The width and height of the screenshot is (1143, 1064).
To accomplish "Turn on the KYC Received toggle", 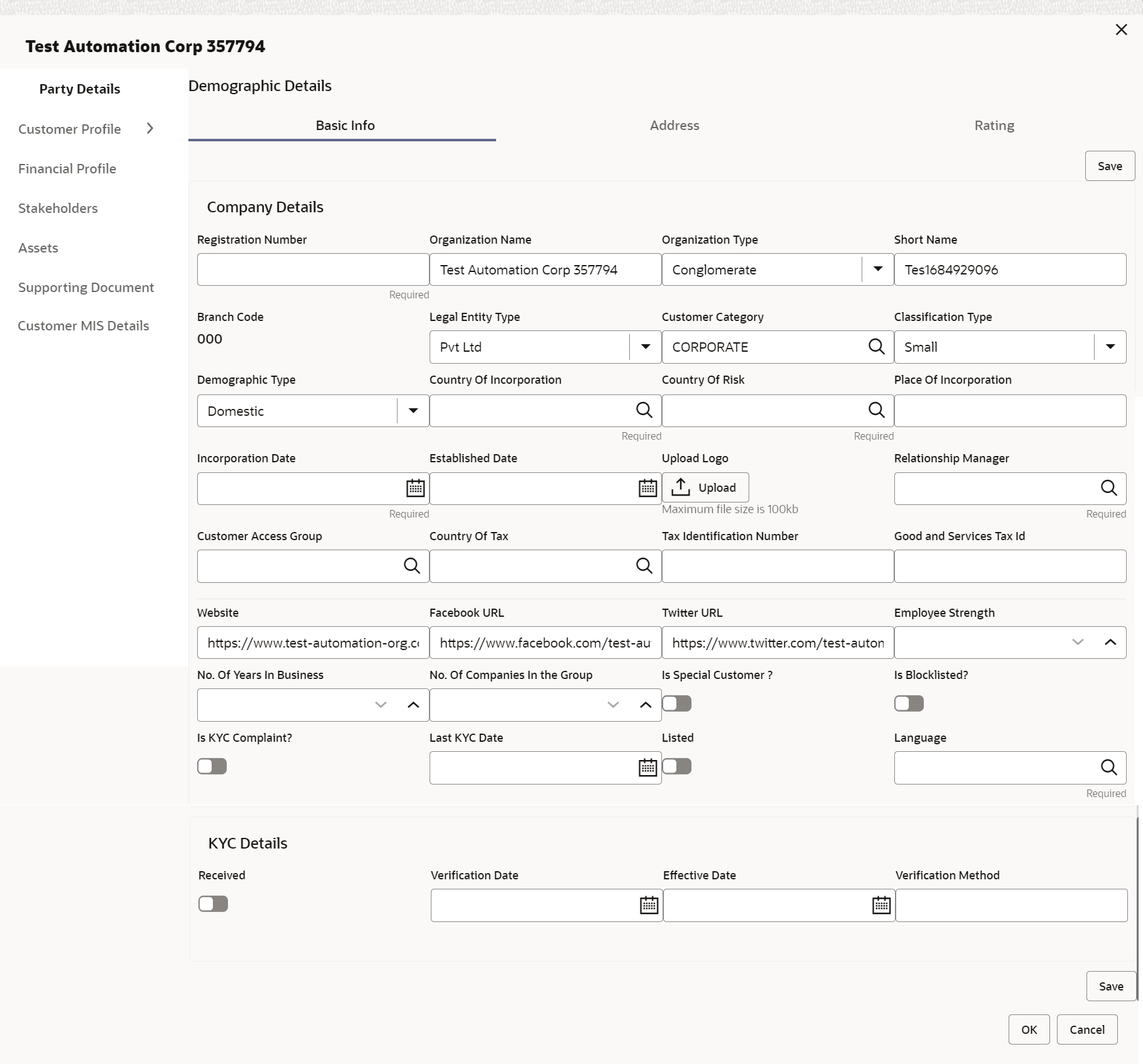I will pyautogui.click(x=213, y=904).
